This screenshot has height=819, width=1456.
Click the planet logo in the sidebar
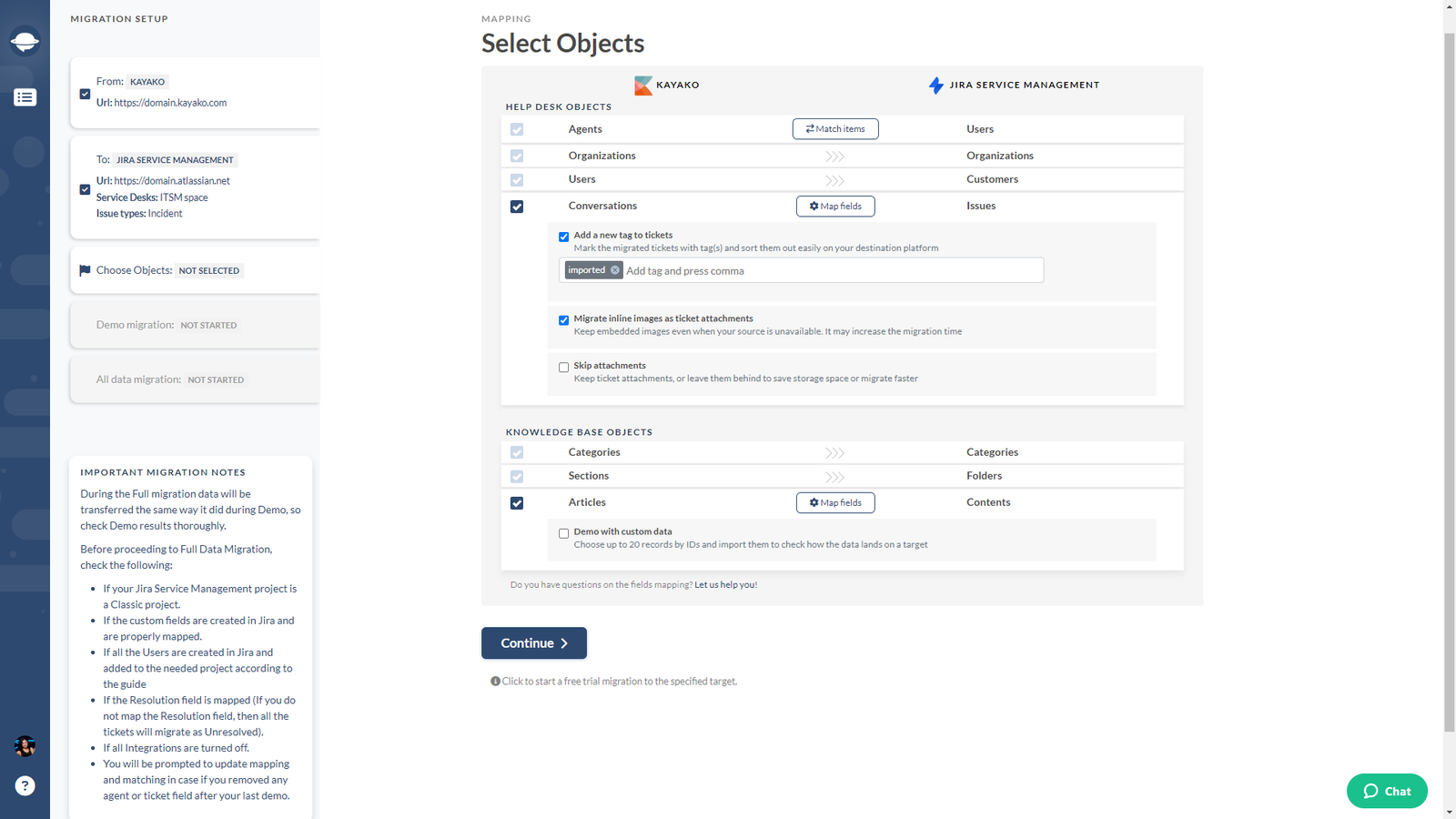point(25,41)
